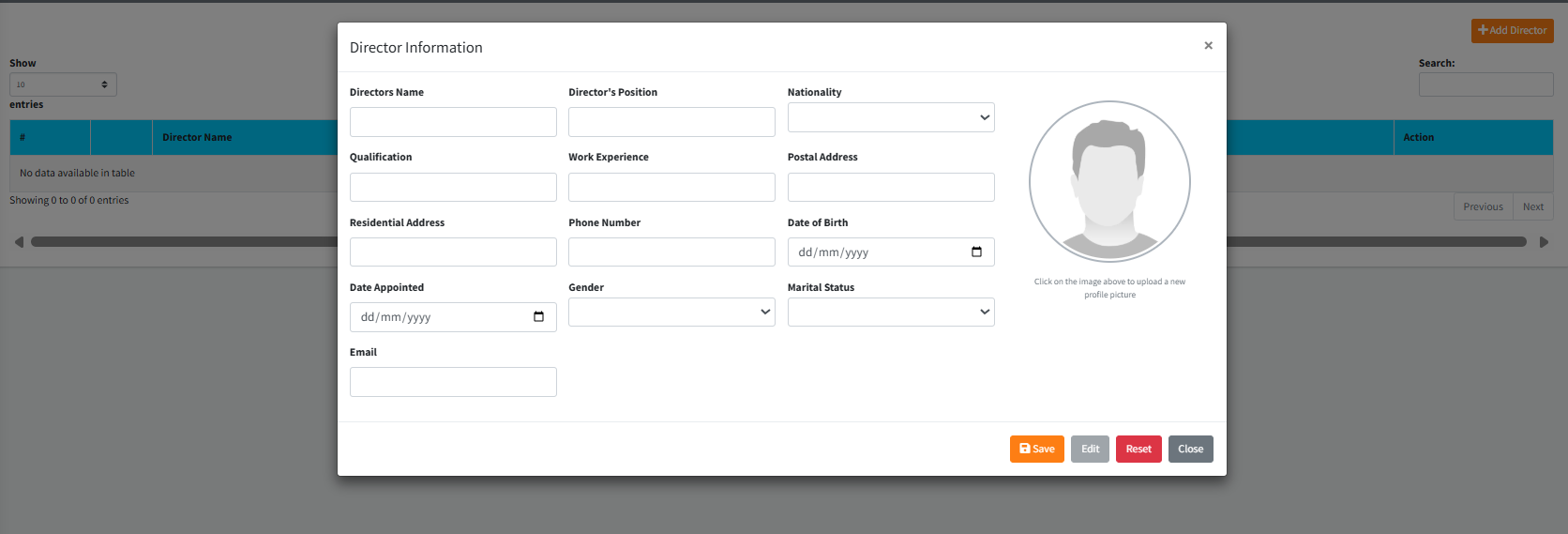Image resolution: width=1568 pixels, height=534 pixels.
Task: Focus the Directors Name input field
Action: (453, 122)
